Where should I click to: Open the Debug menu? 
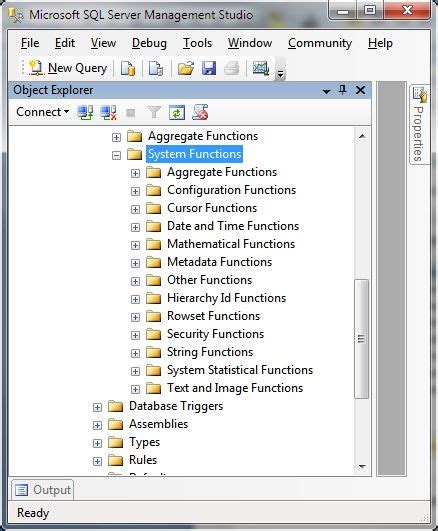[149, 43]
